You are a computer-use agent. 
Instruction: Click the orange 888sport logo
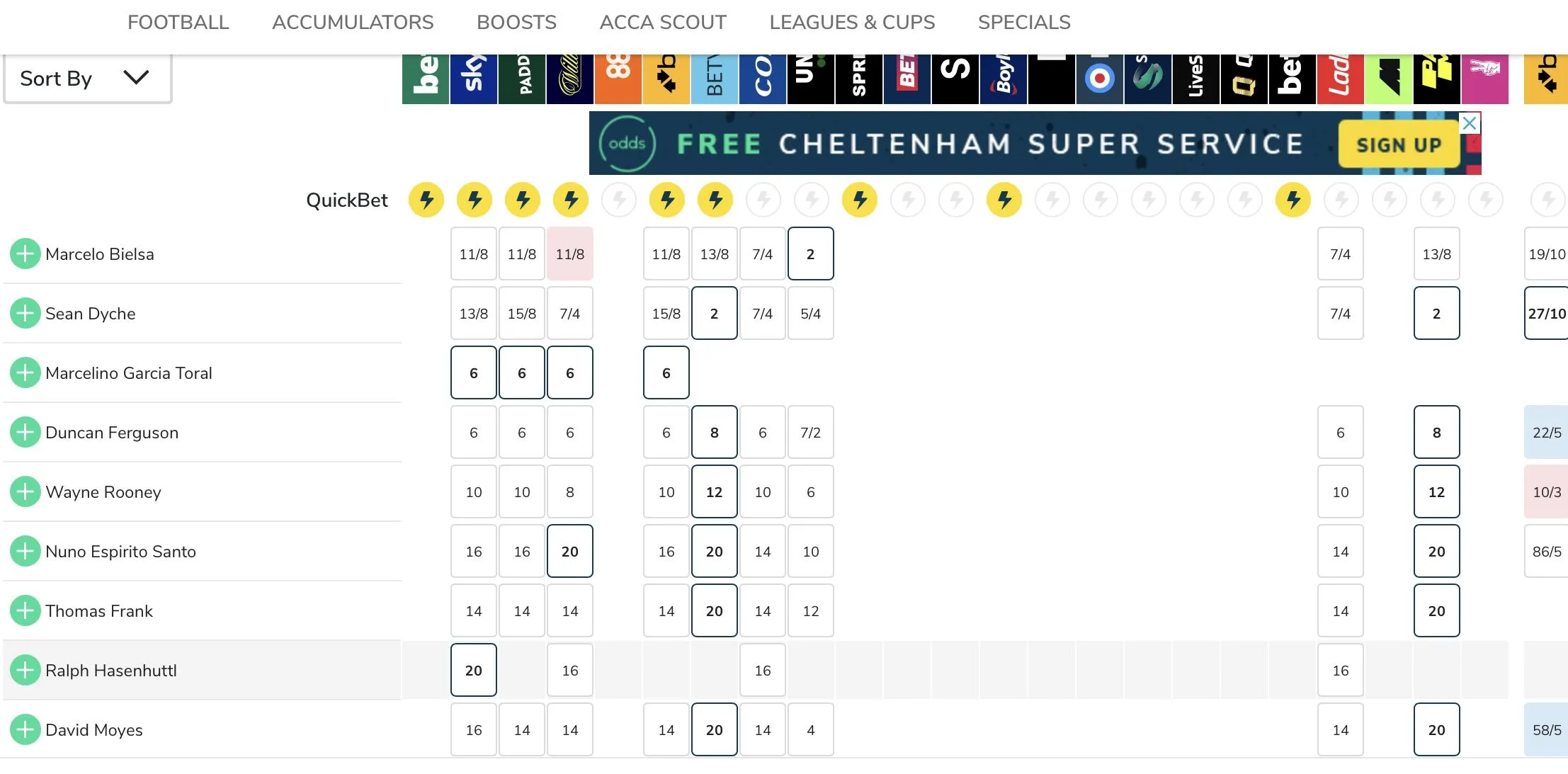[618, 79]
